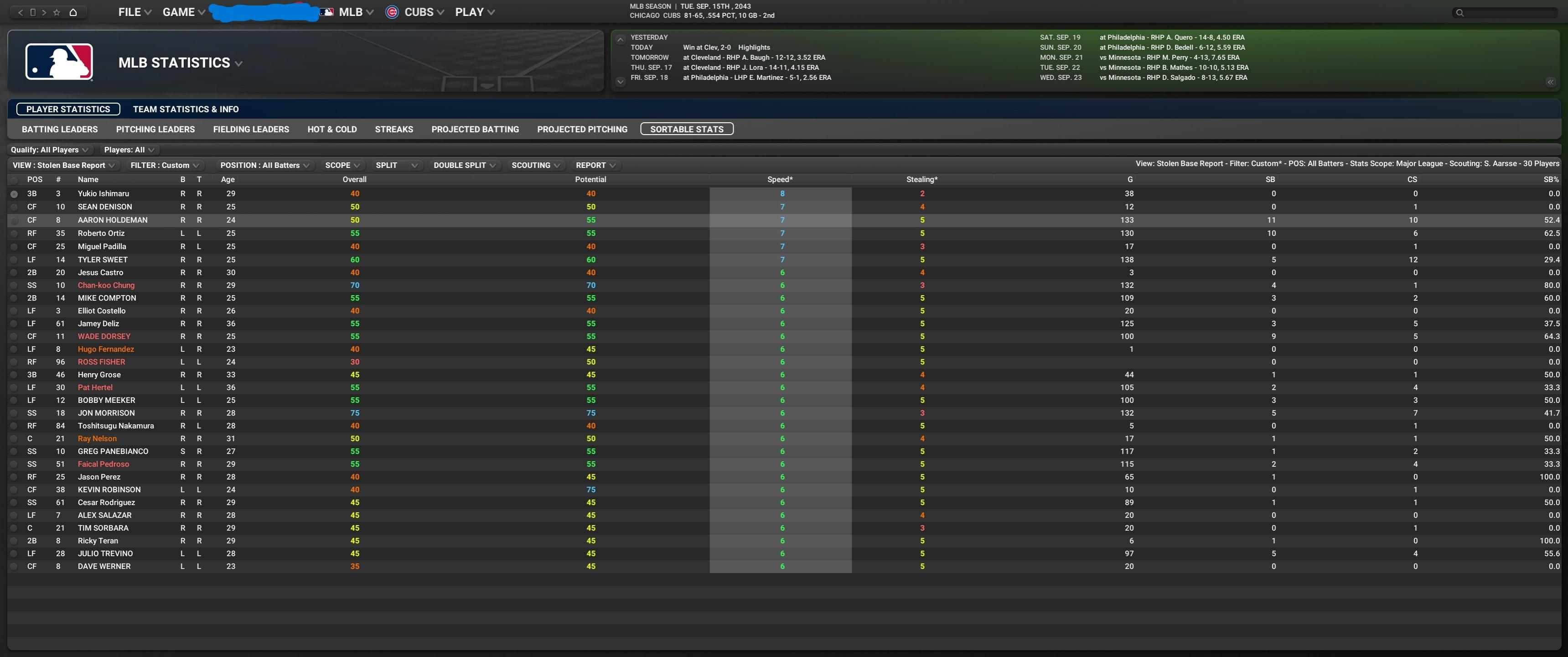Click the bookmark star icon

57,12
